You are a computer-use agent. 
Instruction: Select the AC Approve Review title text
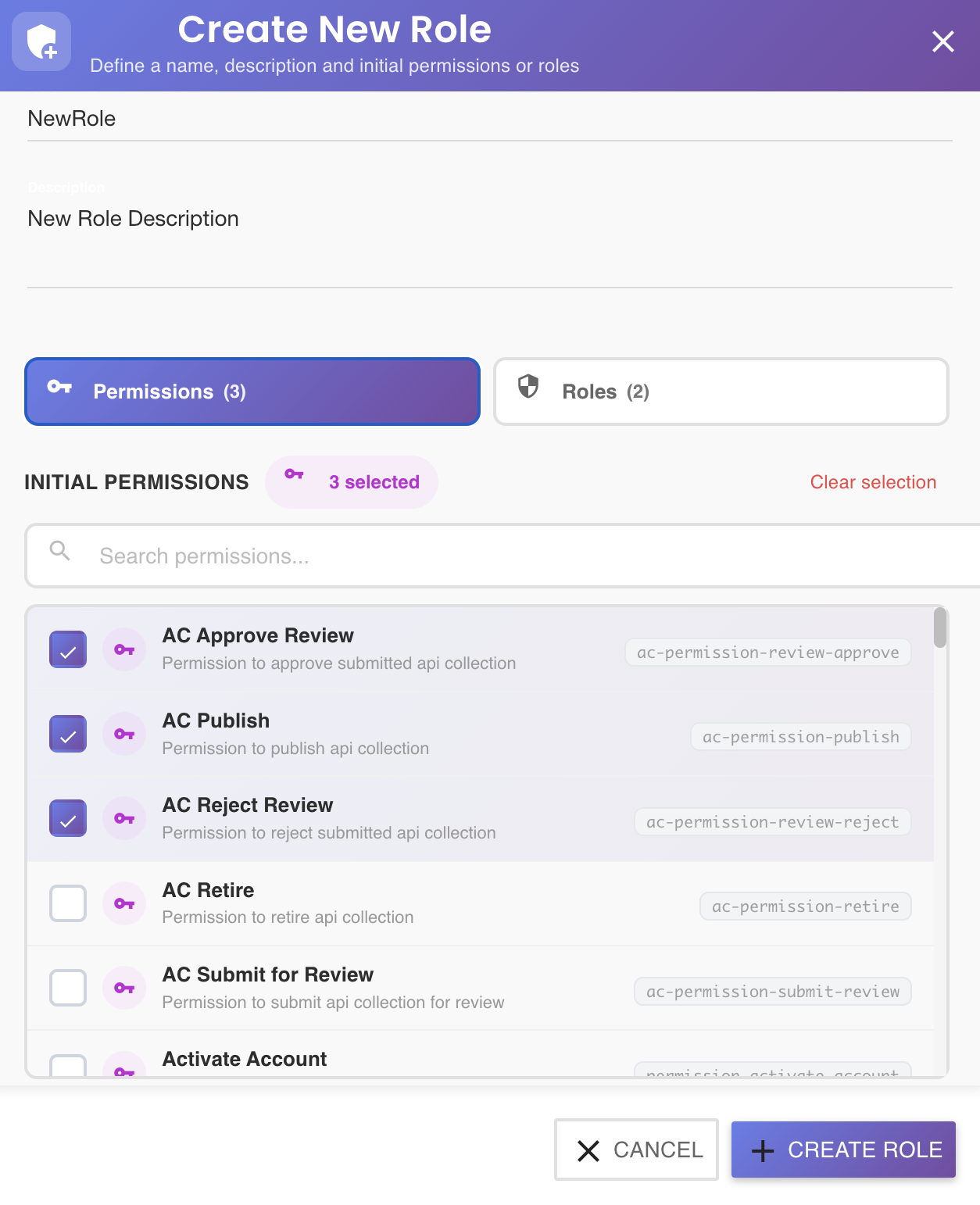[258, 635]
